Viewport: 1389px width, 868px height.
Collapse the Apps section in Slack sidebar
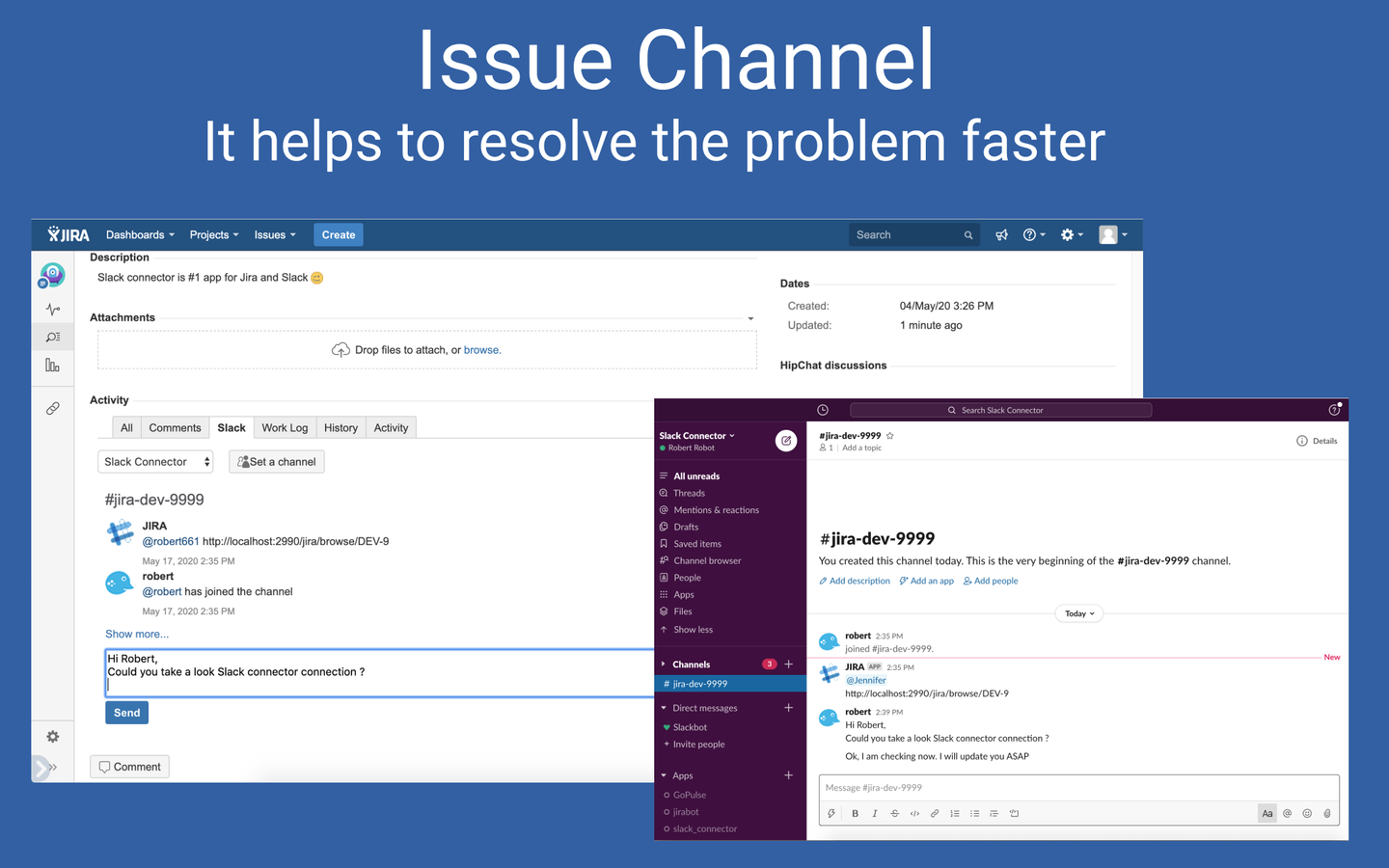pyautogui.click(x=664, y=775)
